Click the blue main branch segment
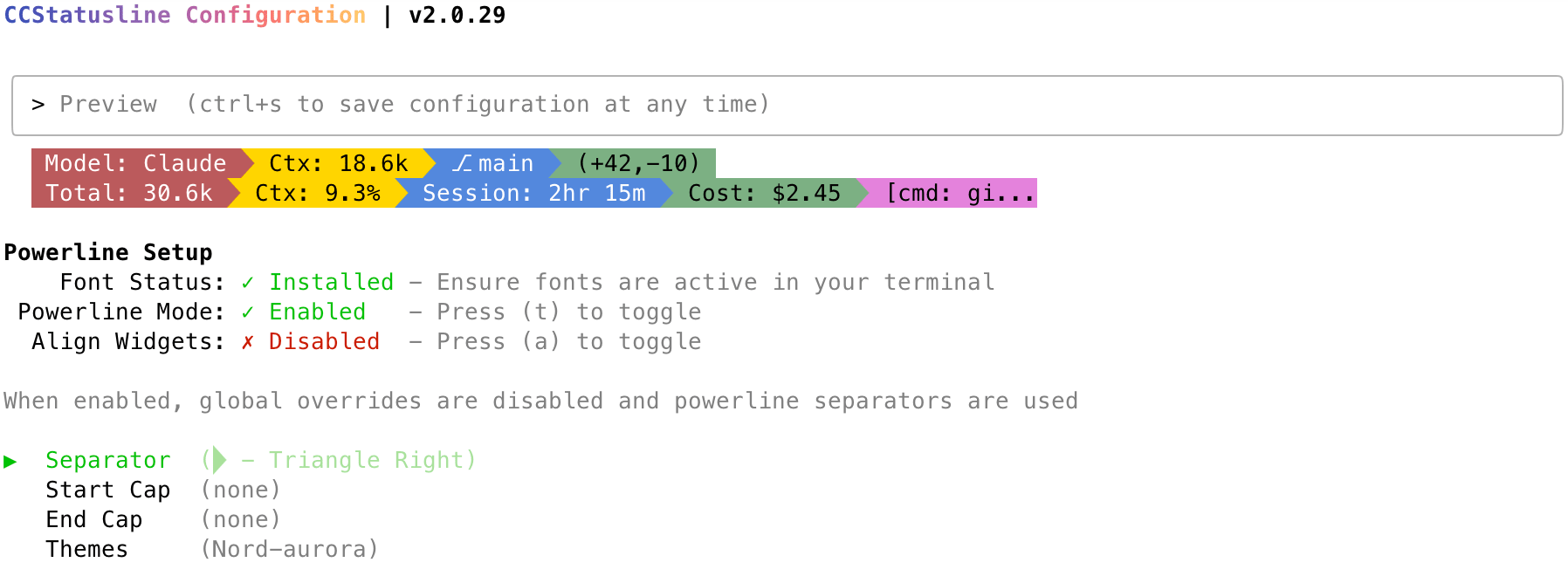1568x583 pixels. [x=493, y=163]
